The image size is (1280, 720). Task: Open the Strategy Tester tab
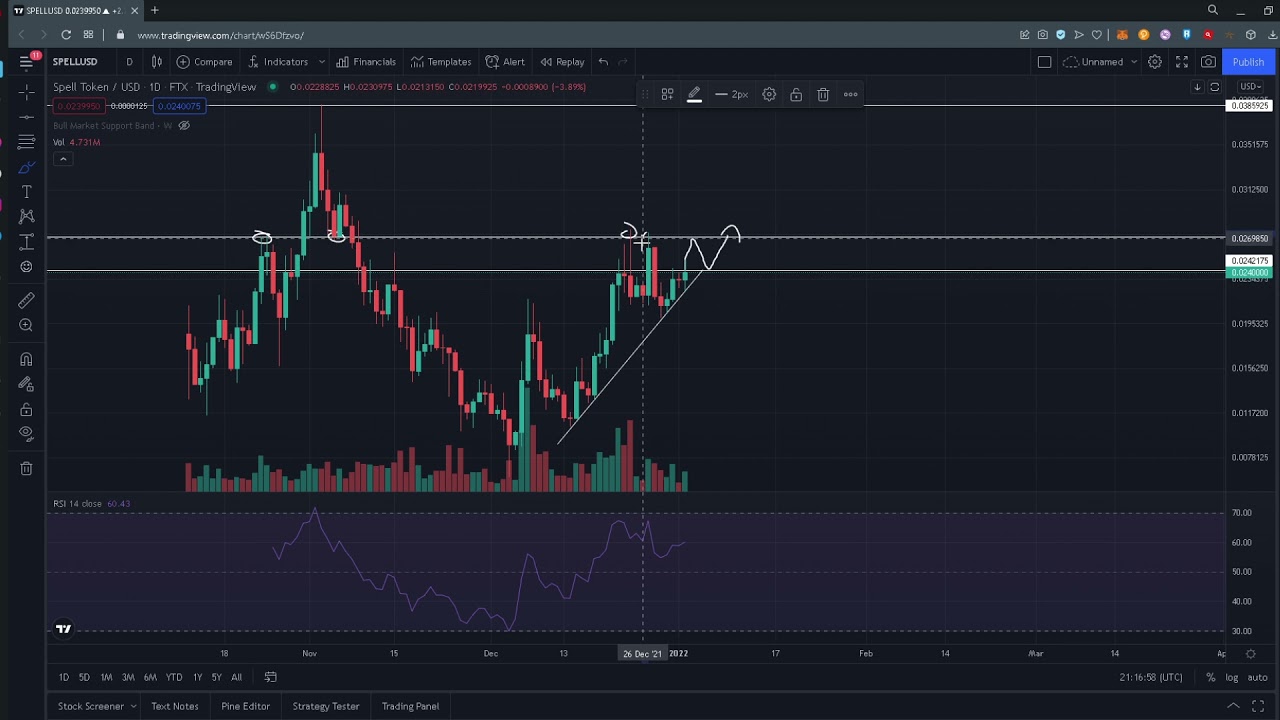coord(326,706)
